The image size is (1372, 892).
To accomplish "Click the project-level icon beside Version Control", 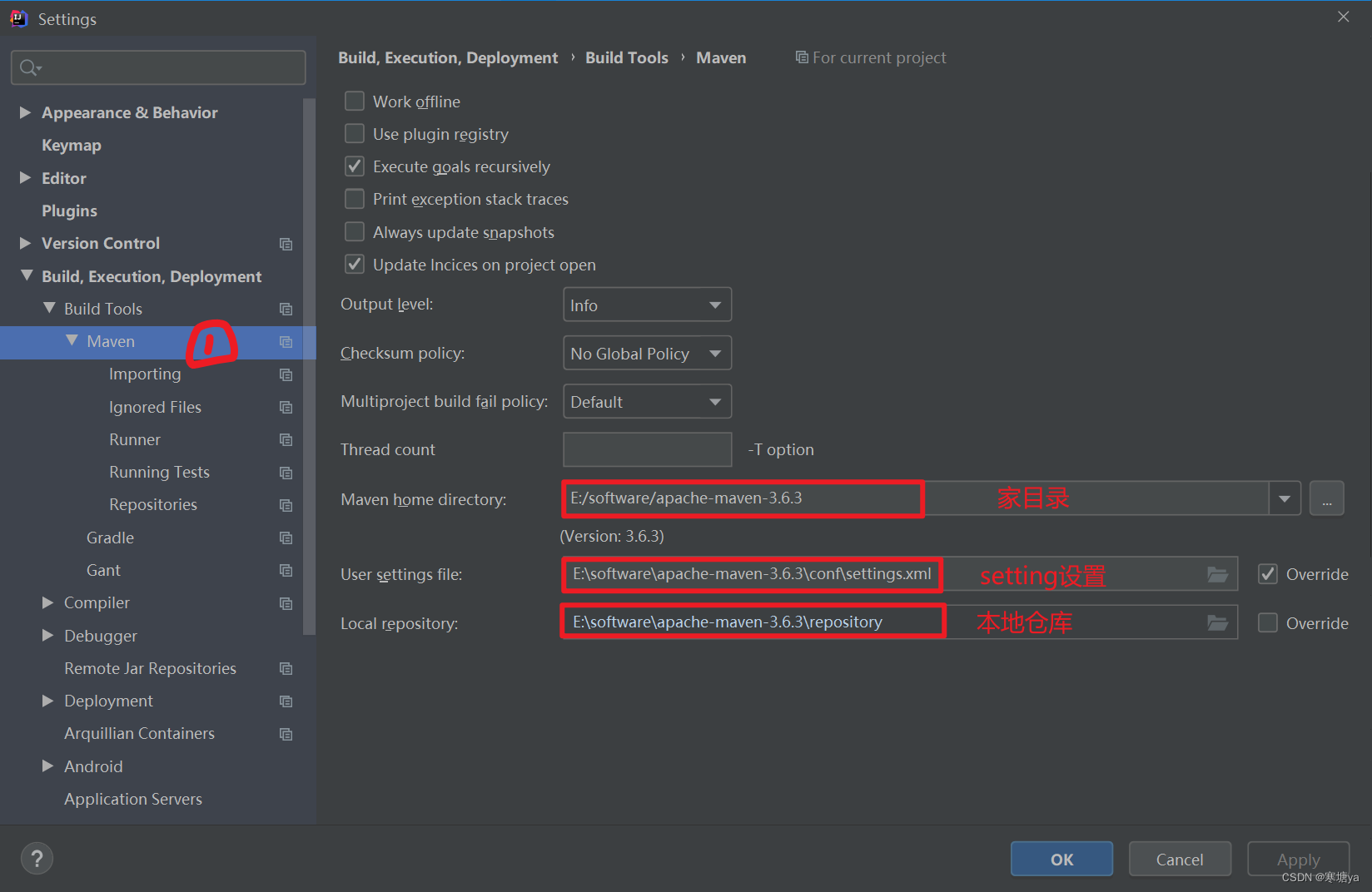I will click(286, 244).
